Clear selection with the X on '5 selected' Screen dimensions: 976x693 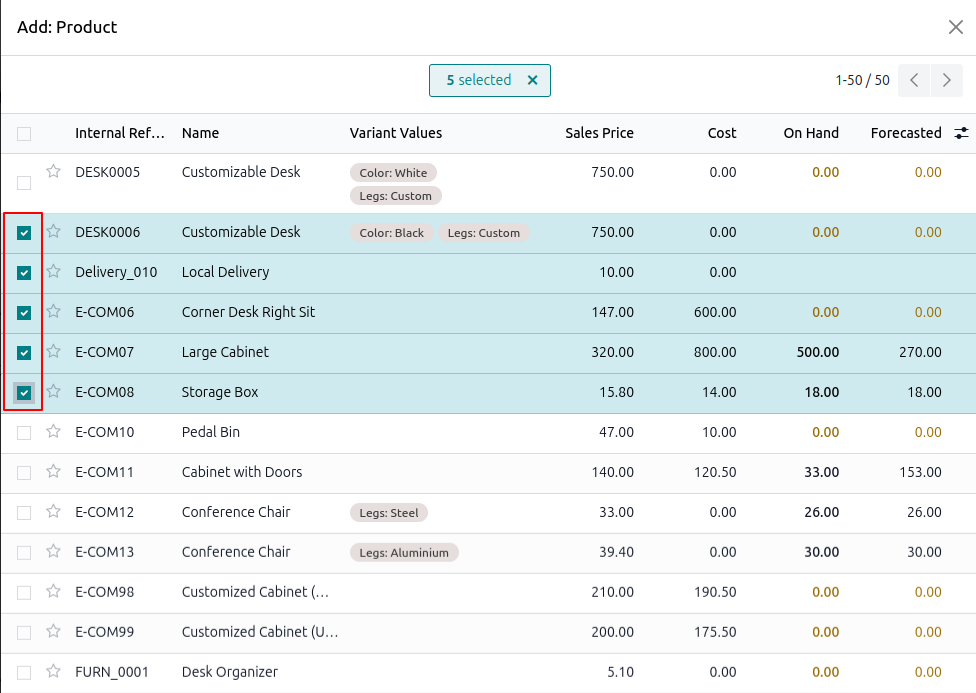point(532,80)
